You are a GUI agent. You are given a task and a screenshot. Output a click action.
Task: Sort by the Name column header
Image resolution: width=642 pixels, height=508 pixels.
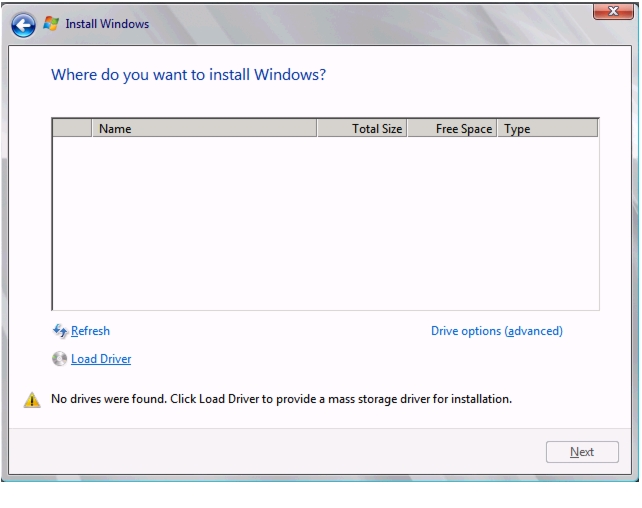204,129
